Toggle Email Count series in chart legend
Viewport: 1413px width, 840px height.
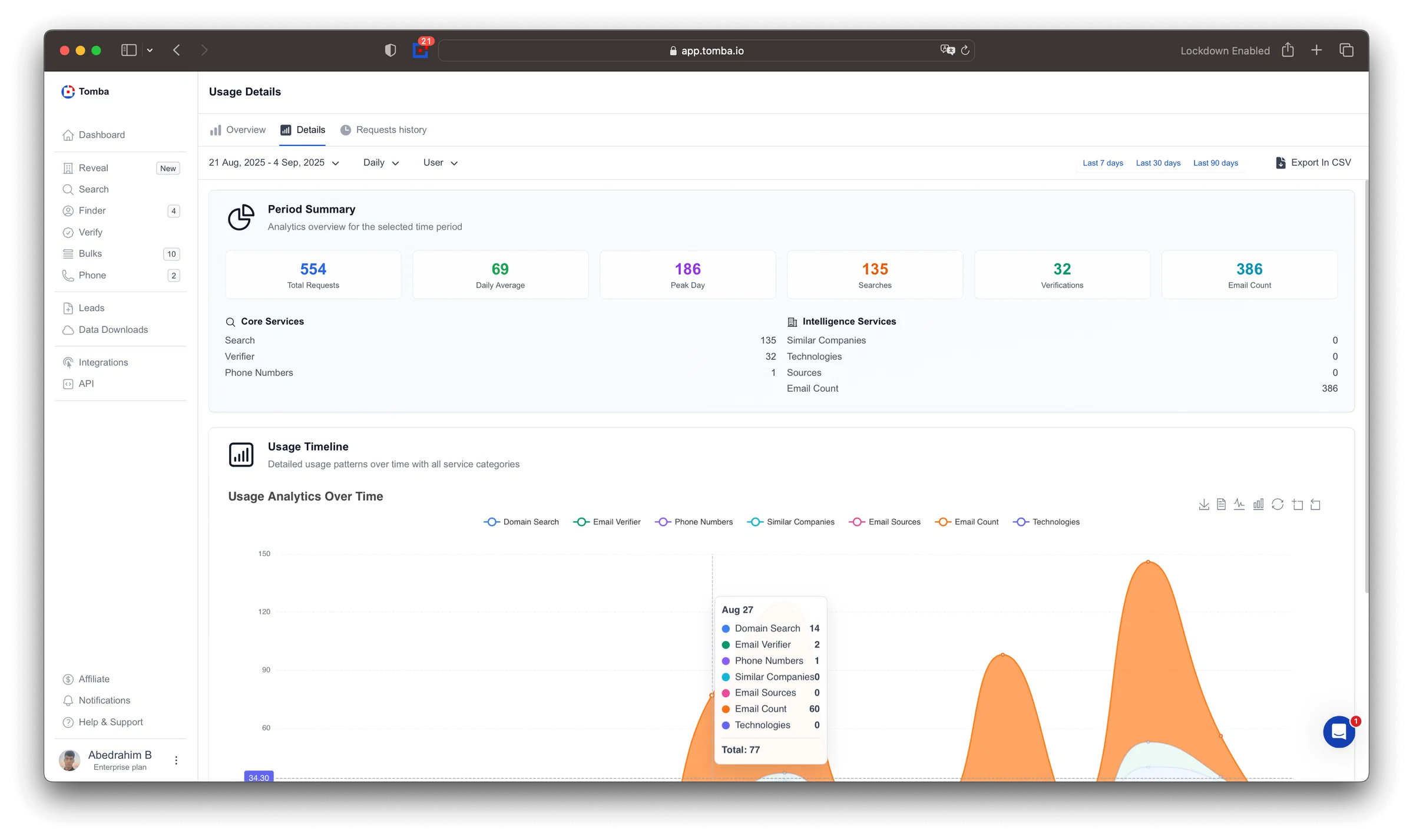[967, 522]
